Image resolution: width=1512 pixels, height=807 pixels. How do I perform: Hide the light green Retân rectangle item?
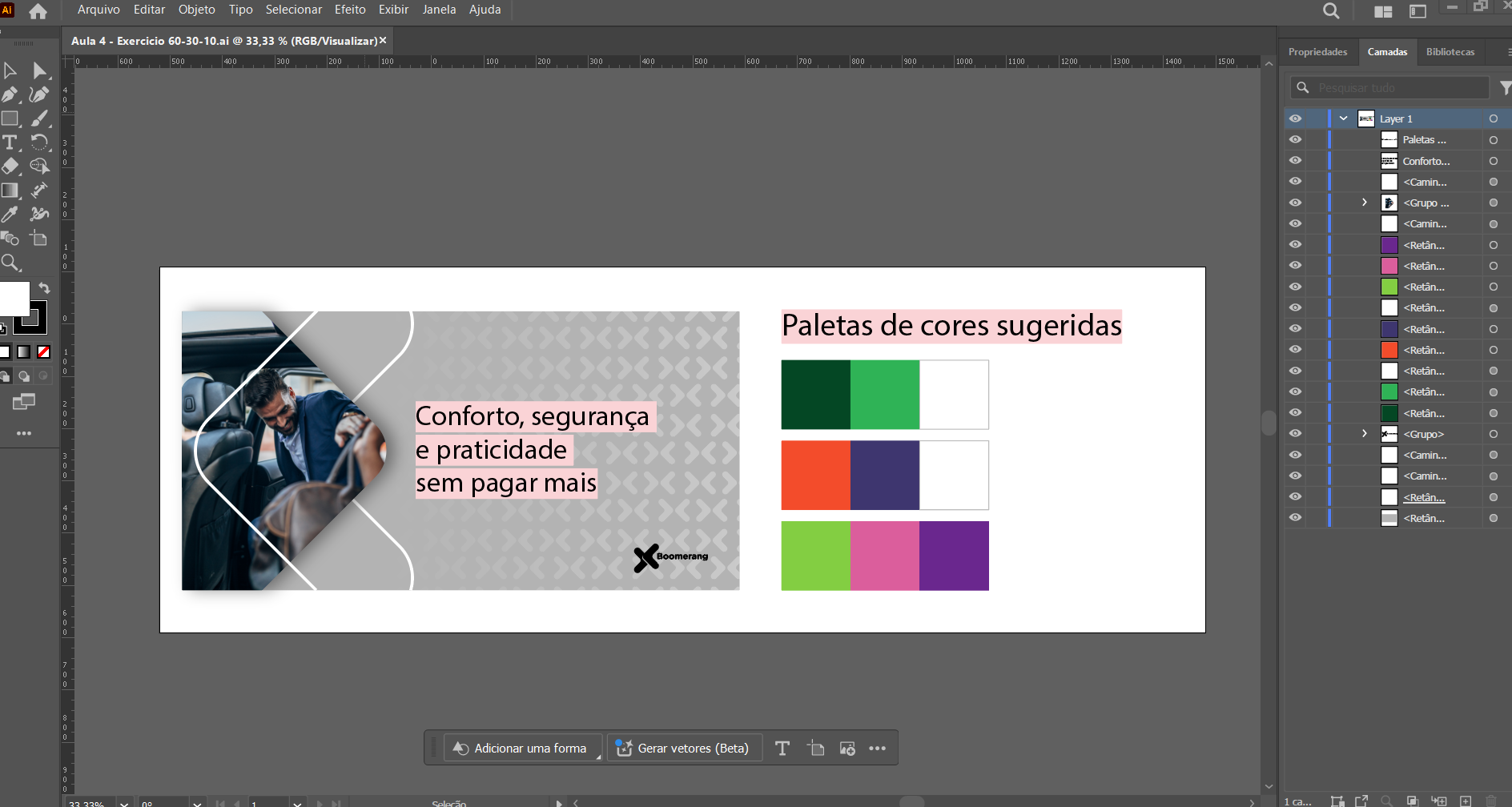(x=1295, y=287)
